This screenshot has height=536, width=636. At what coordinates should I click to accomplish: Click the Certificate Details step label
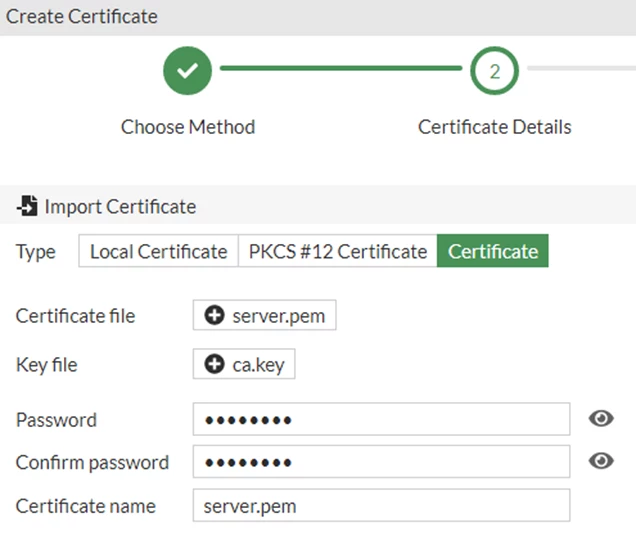coord(495,127)
